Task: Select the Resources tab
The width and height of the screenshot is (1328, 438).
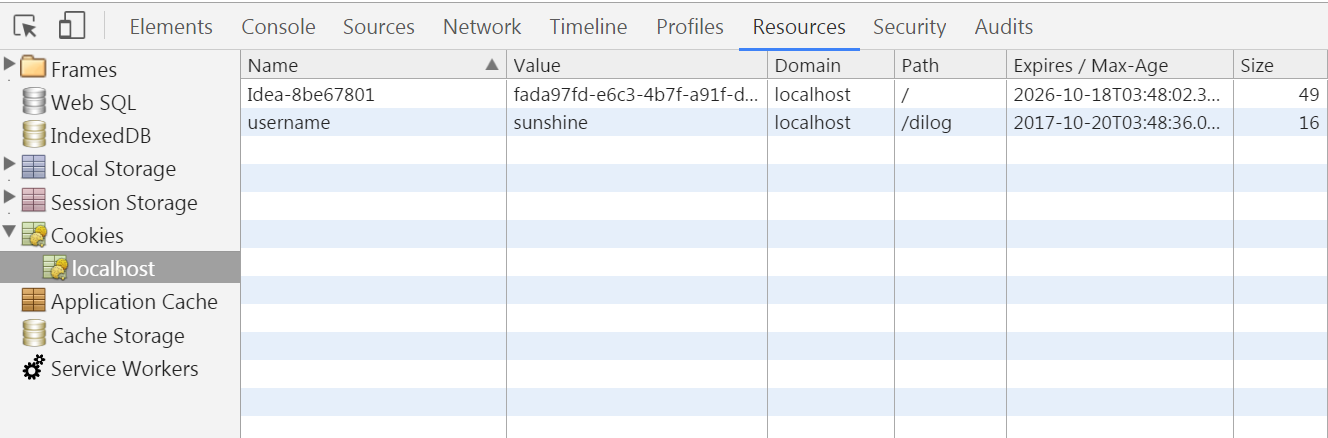Action: (799, 27)
